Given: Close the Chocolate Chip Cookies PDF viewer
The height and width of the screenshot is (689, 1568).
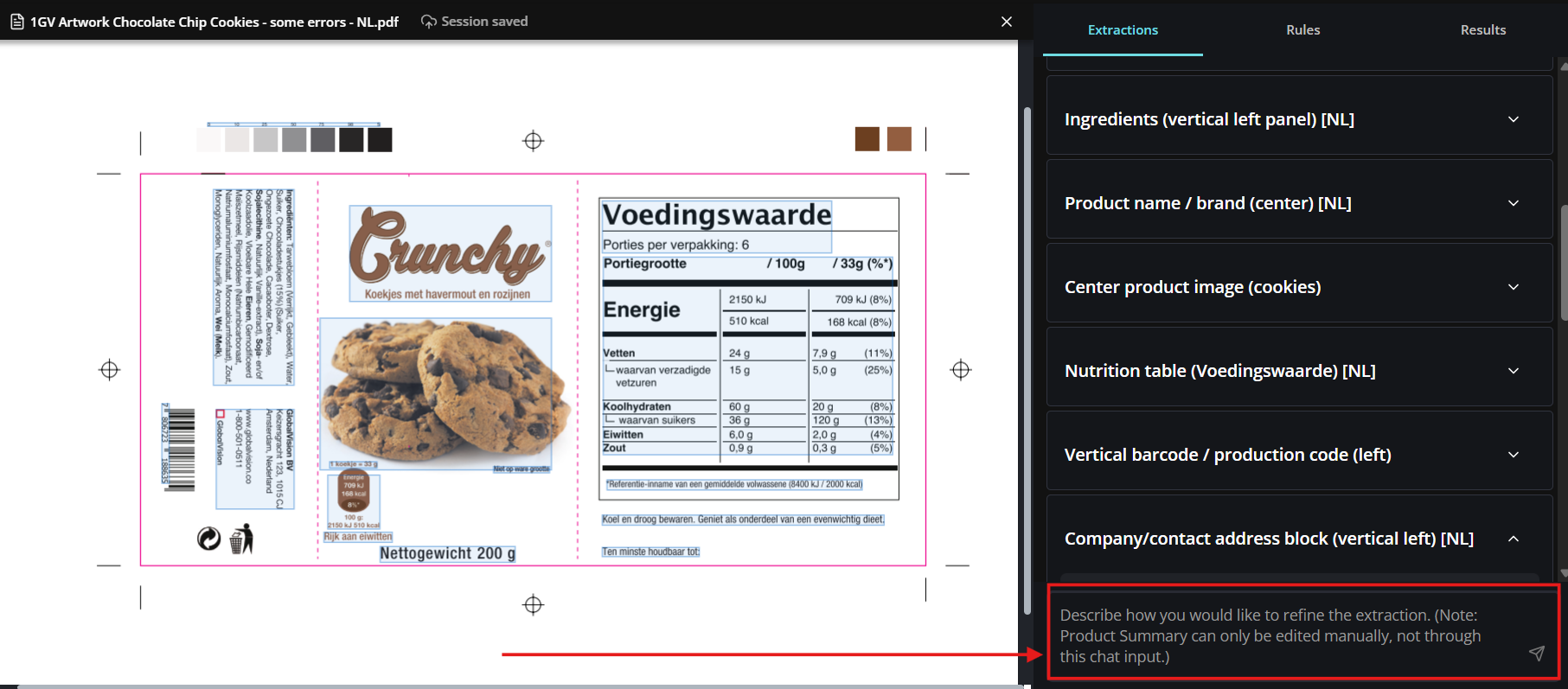Looking at the screenshot, I should pos(1007,22).
